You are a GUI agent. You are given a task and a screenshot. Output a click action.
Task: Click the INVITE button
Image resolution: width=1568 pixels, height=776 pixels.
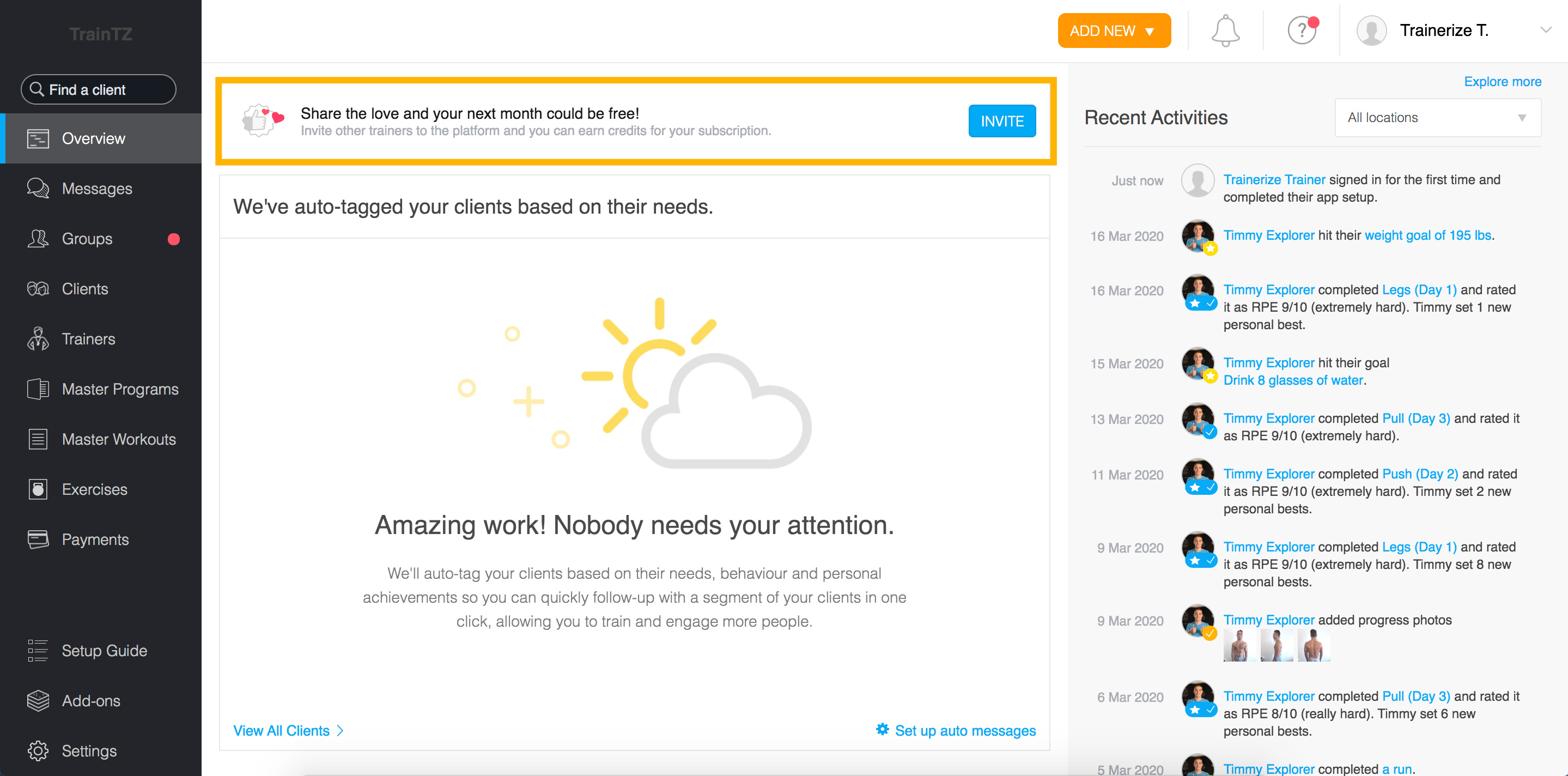tap(1002, 120)
